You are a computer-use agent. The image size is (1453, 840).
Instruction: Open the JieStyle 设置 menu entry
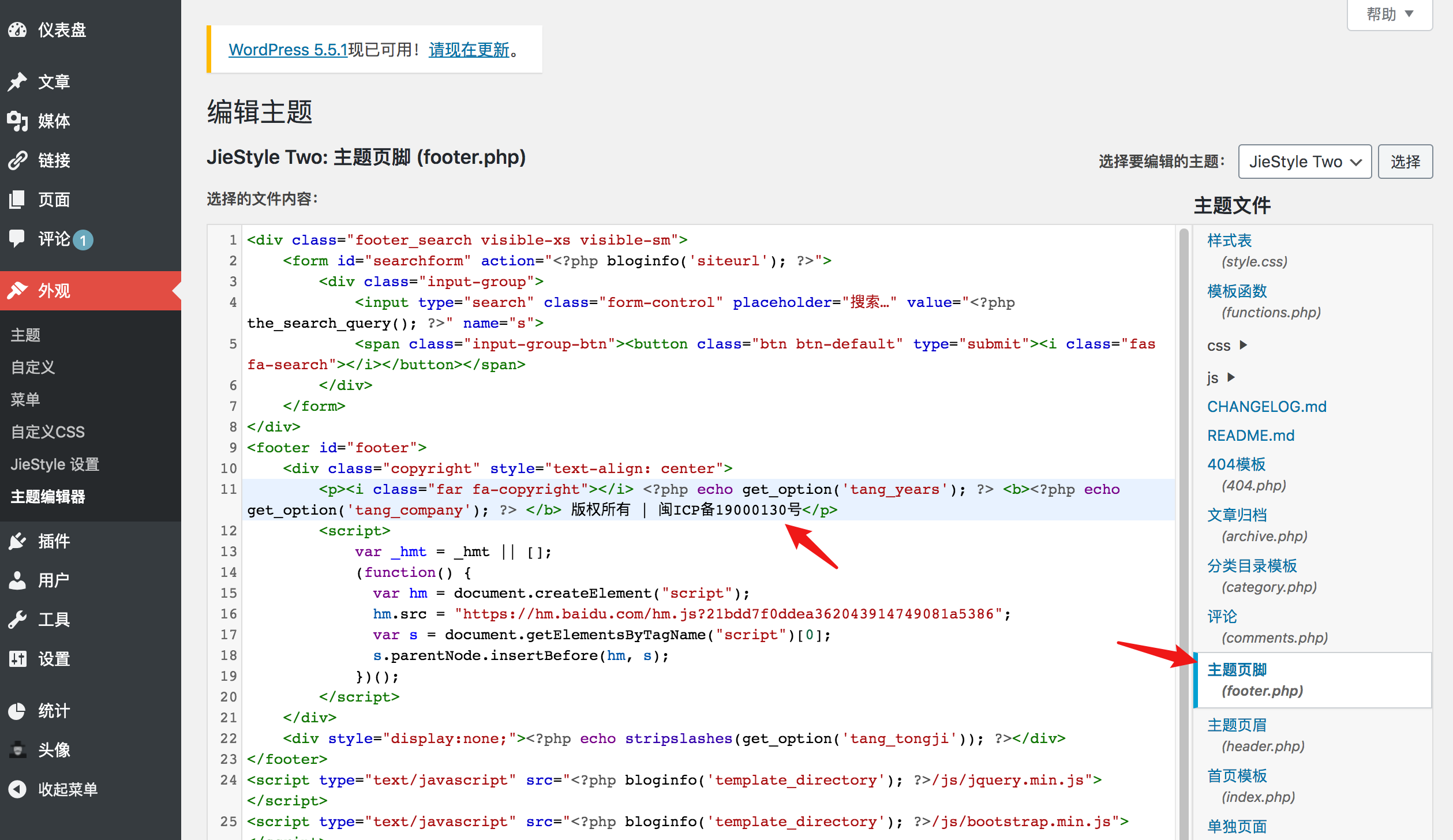click(x=55, y=464)
